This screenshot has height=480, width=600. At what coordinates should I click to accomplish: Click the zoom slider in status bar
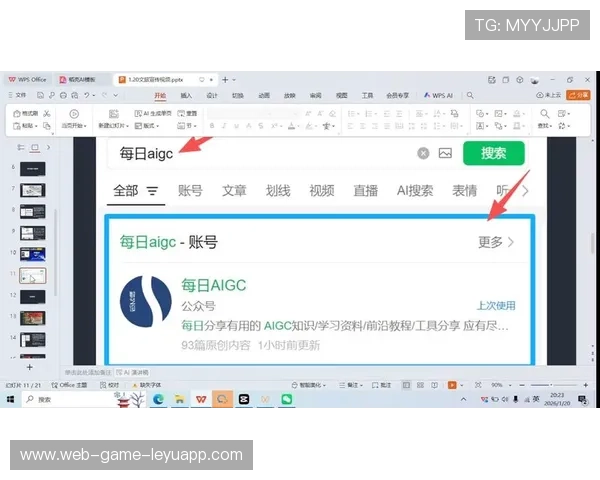pyautogui.click(x=553, y=385)
